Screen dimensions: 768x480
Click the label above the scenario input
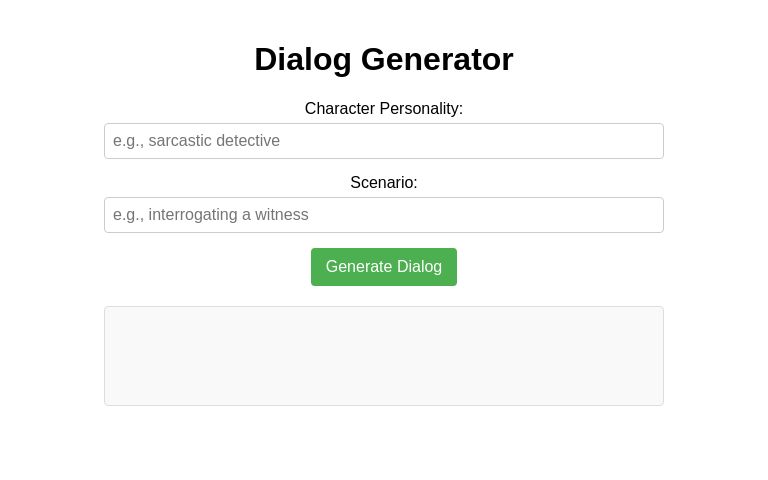(384, 182)
